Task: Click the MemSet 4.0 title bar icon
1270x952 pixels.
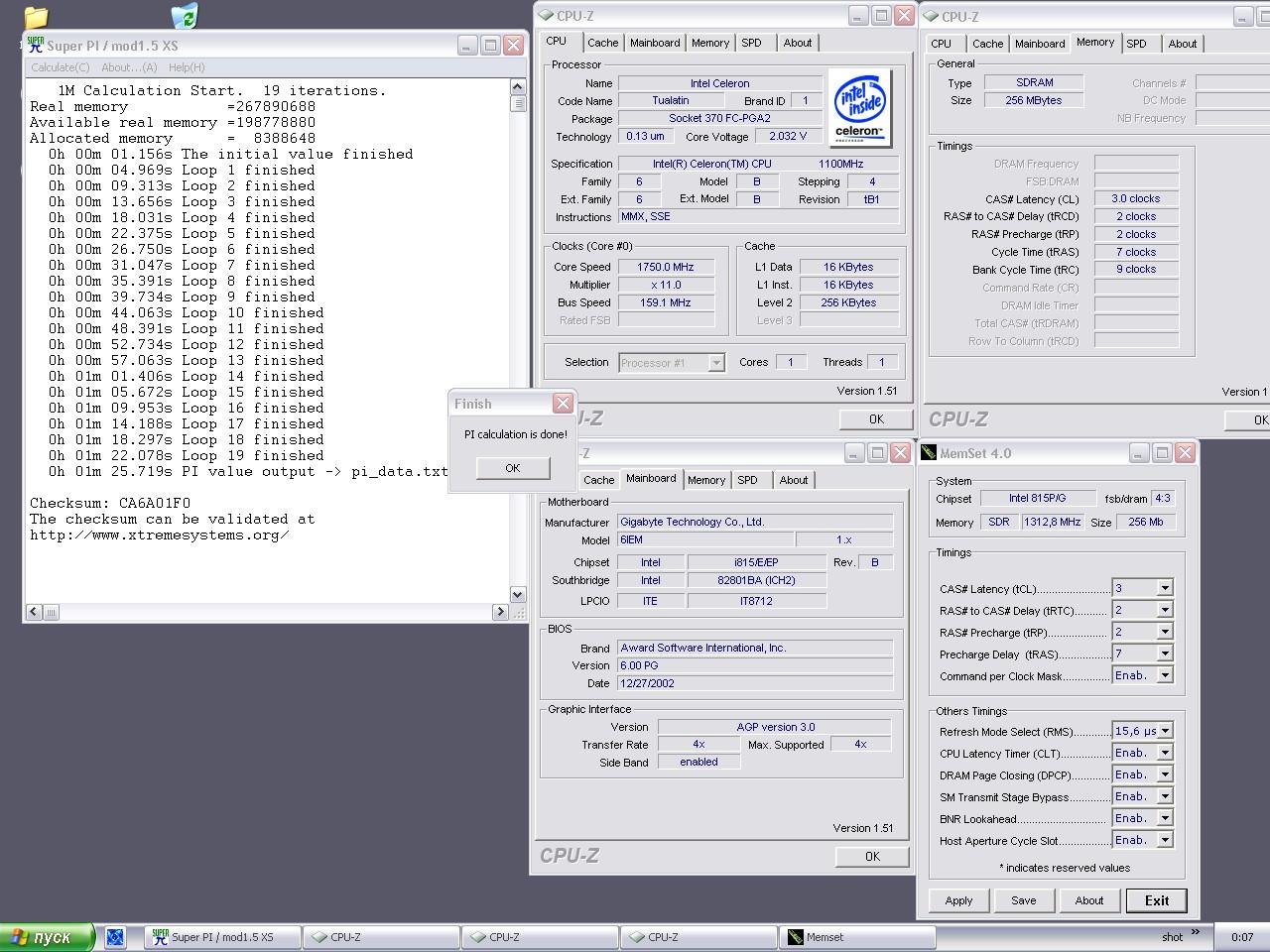Action: point(929,453)
